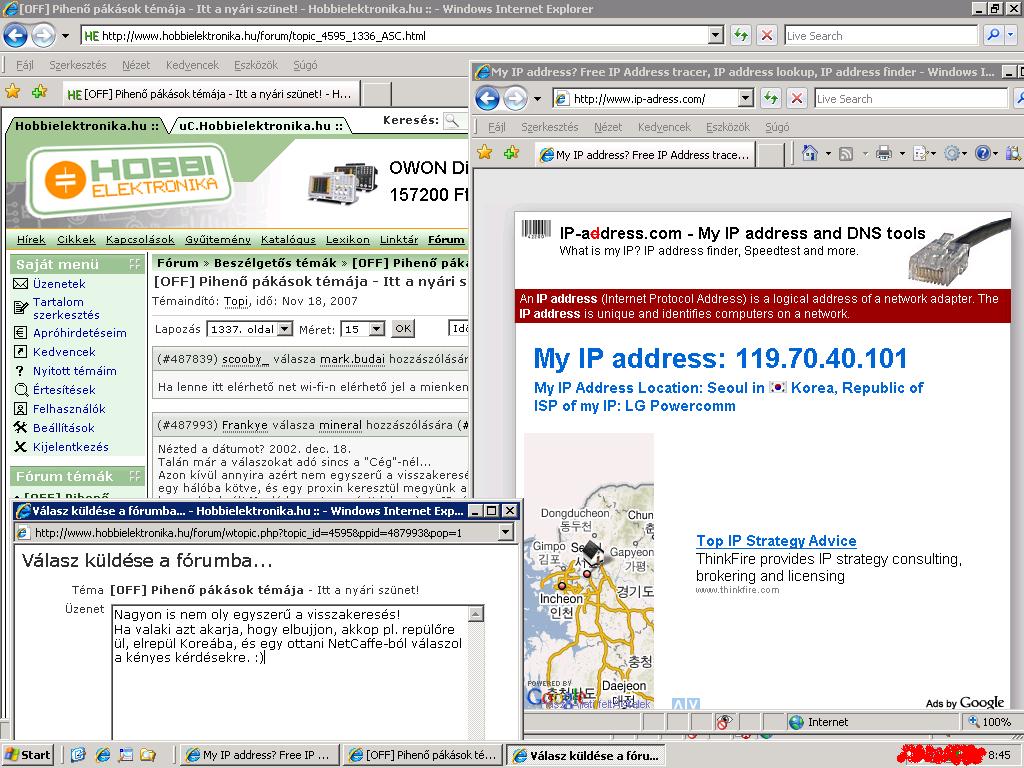
Task: Open address dropdown in IP address window
Action: 746,99
